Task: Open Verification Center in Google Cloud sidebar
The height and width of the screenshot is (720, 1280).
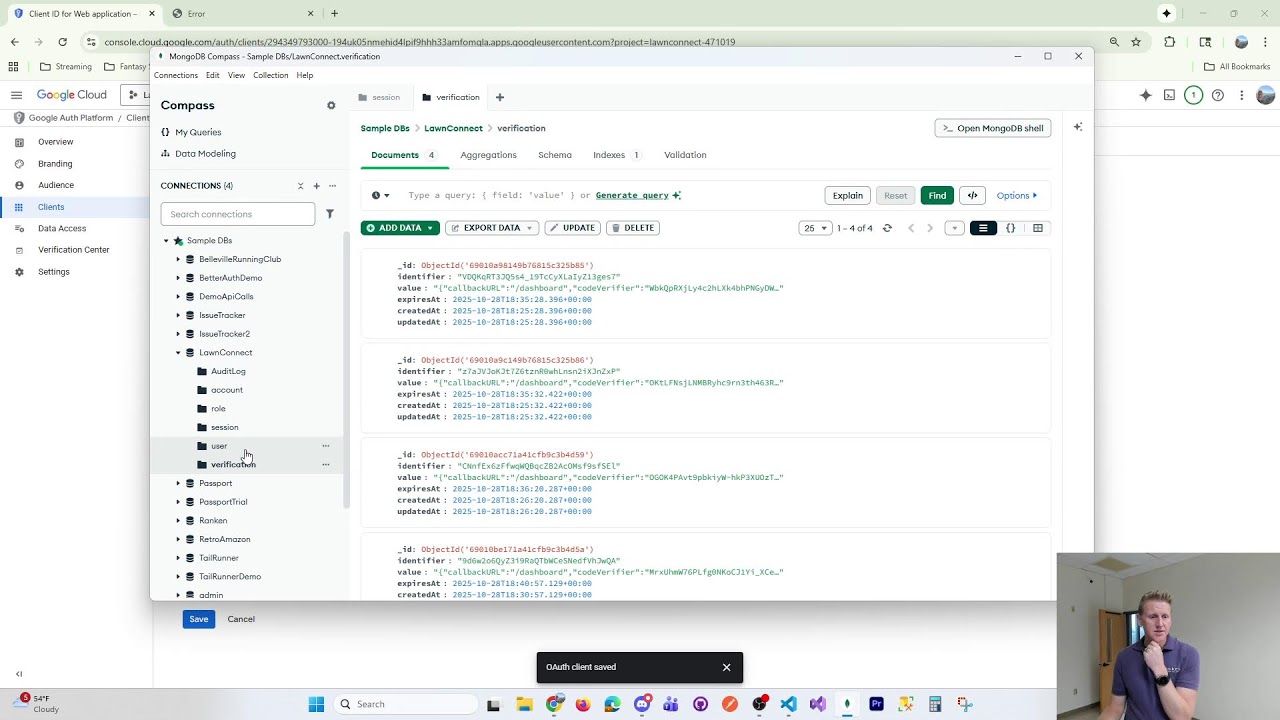Action: point(74,250)
